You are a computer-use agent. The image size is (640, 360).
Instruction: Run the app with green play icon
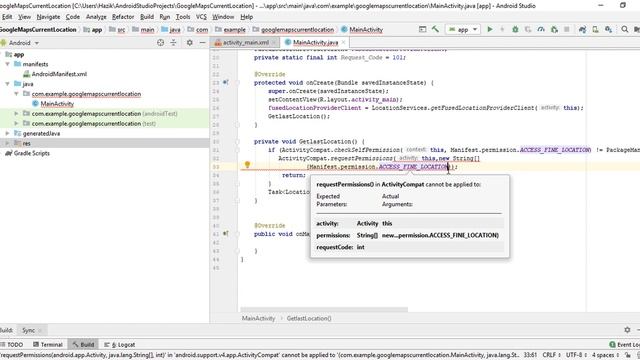coord(490,29)
